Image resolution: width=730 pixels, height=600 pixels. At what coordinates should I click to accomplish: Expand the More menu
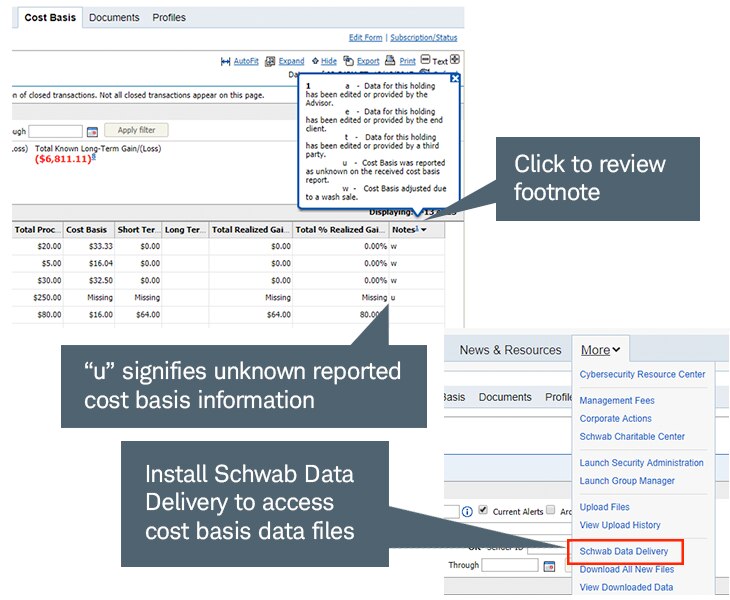[x=600, y=350]
